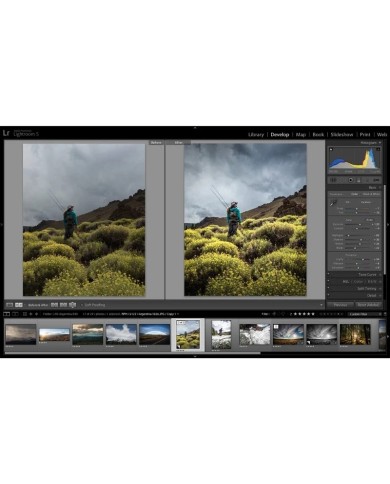Viewport: 390px width, 484px height.
Task: Toggle highlight clipping indicator in histogram
Action: tap(378, 149)
